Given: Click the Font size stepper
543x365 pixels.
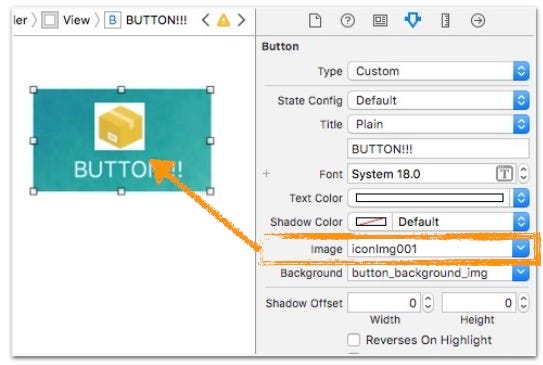Looking at the screenshot, I should point(523,173).
